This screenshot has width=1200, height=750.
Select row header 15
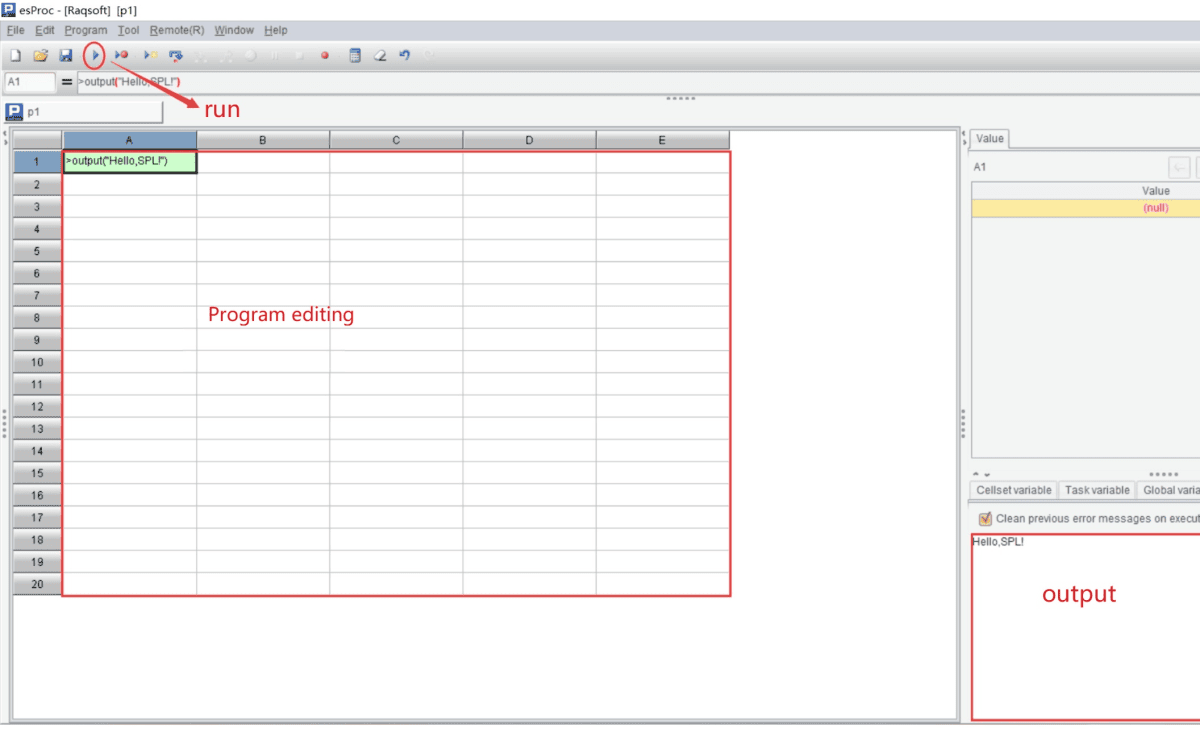tap(37, 473)
